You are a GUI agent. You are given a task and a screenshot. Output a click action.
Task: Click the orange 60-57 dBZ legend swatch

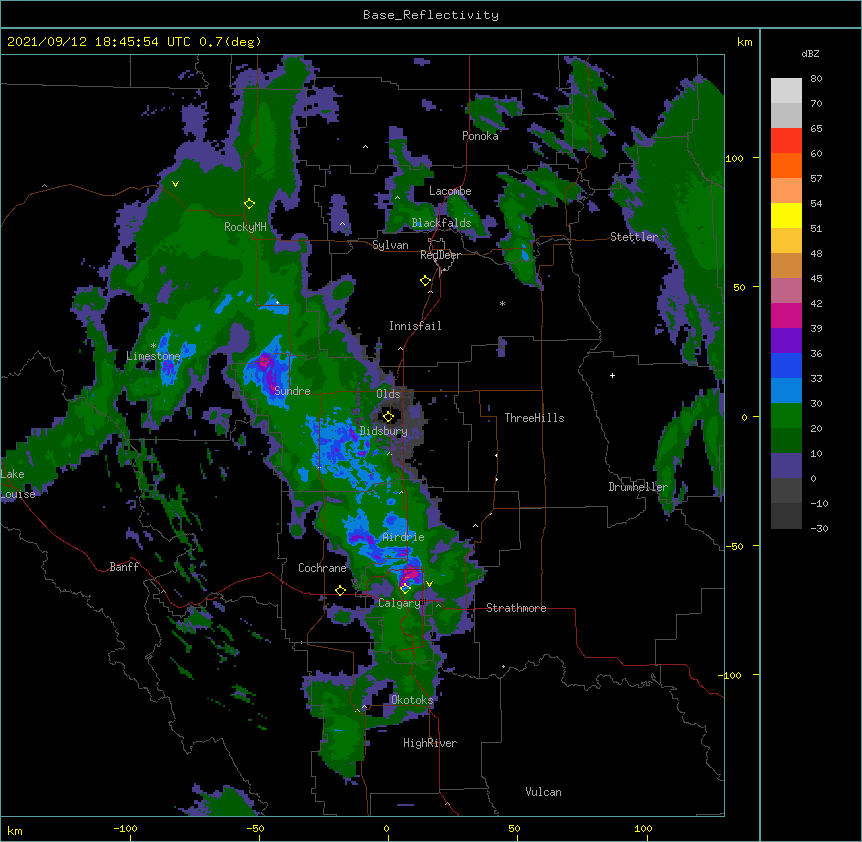click(x=786, y=166)
